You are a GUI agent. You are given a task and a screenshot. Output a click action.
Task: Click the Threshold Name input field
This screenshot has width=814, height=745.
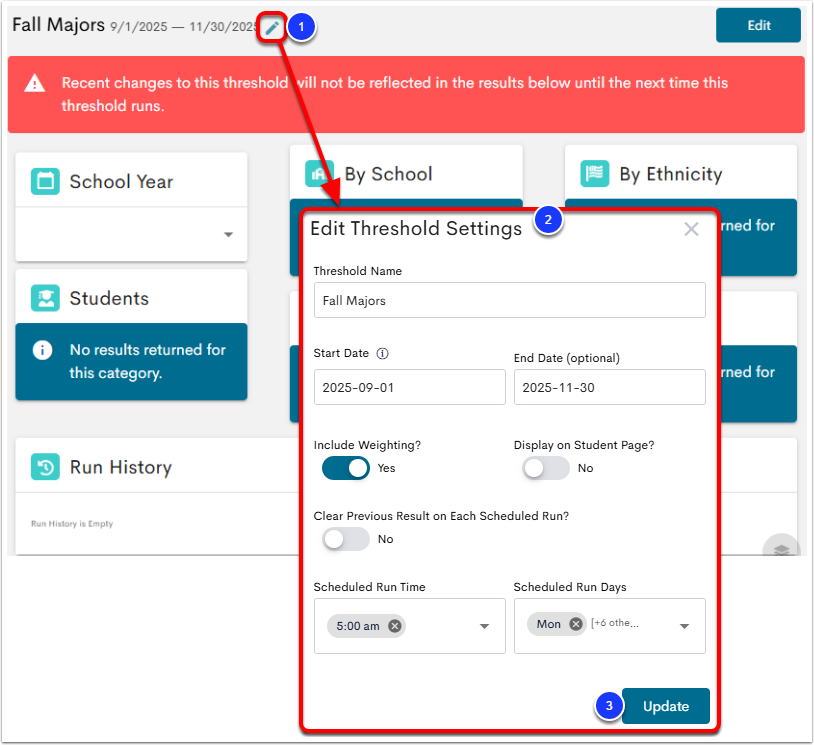coord(509,300)
